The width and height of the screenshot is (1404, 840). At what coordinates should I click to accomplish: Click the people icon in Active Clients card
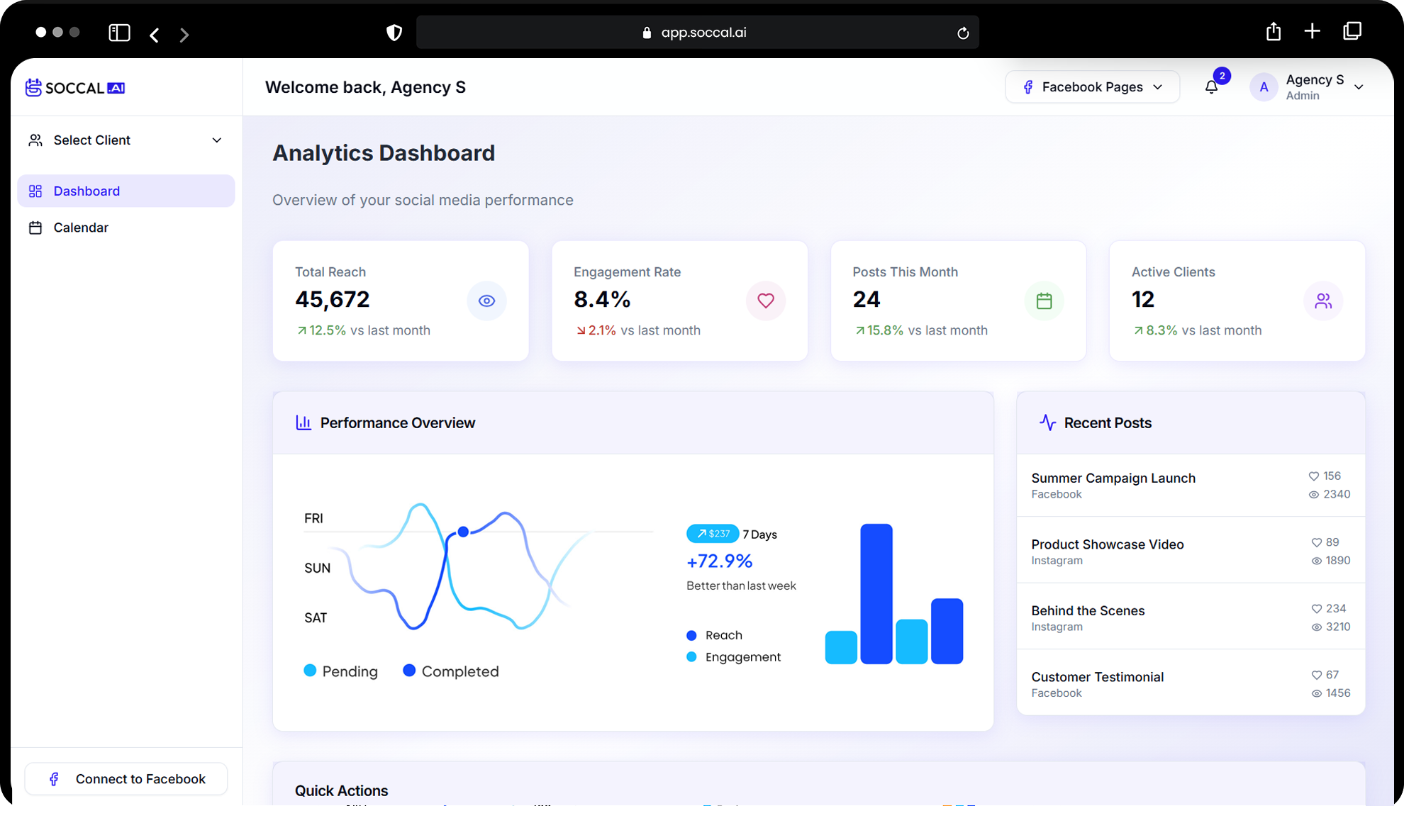1322,301
